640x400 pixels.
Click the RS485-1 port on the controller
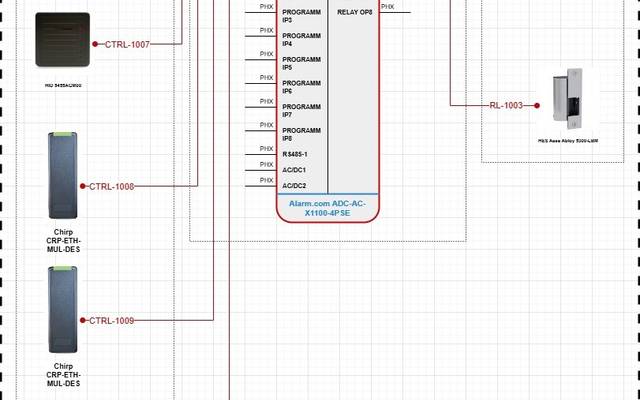click(295, 154)
